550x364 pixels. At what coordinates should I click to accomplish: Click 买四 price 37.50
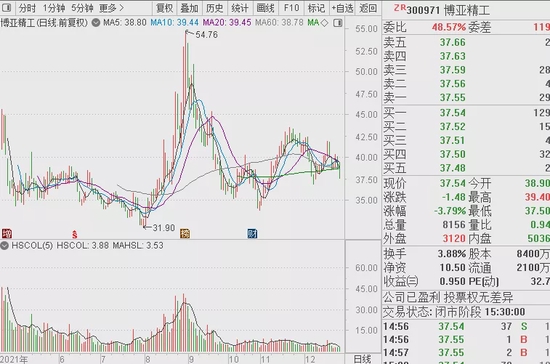(x=452, y=154)
